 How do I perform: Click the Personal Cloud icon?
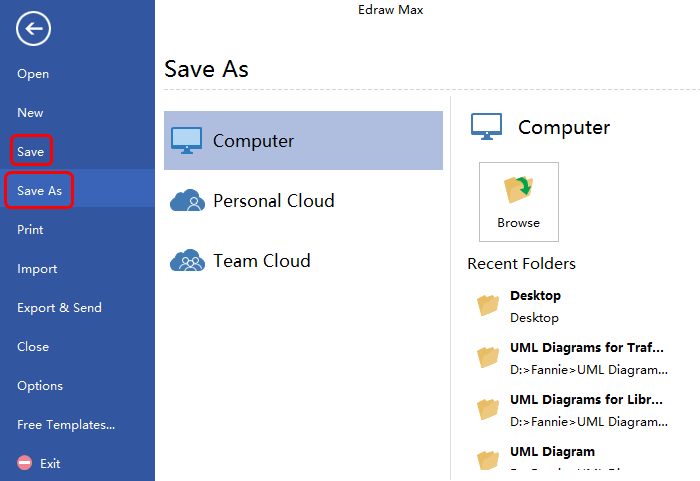click(x=187, y=201)
